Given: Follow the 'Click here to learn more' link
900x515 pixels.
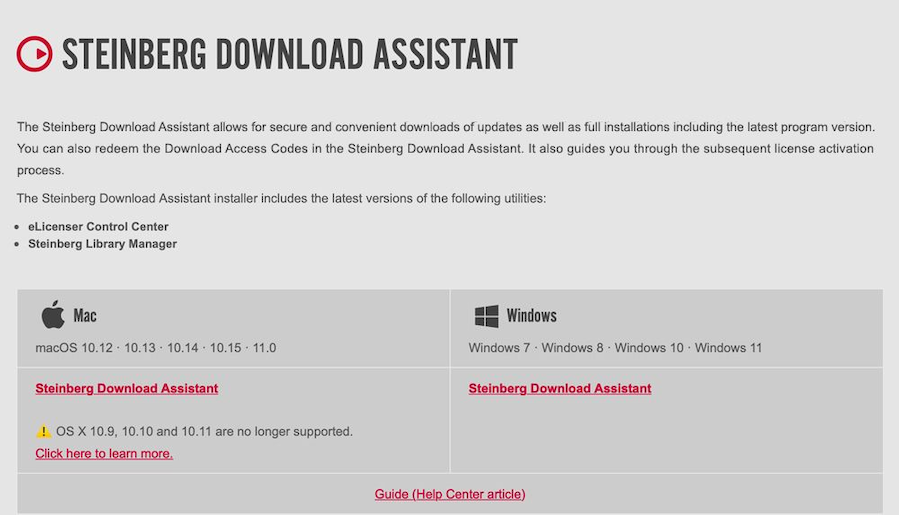Looking at the screenshot, I should pos(104,453).
